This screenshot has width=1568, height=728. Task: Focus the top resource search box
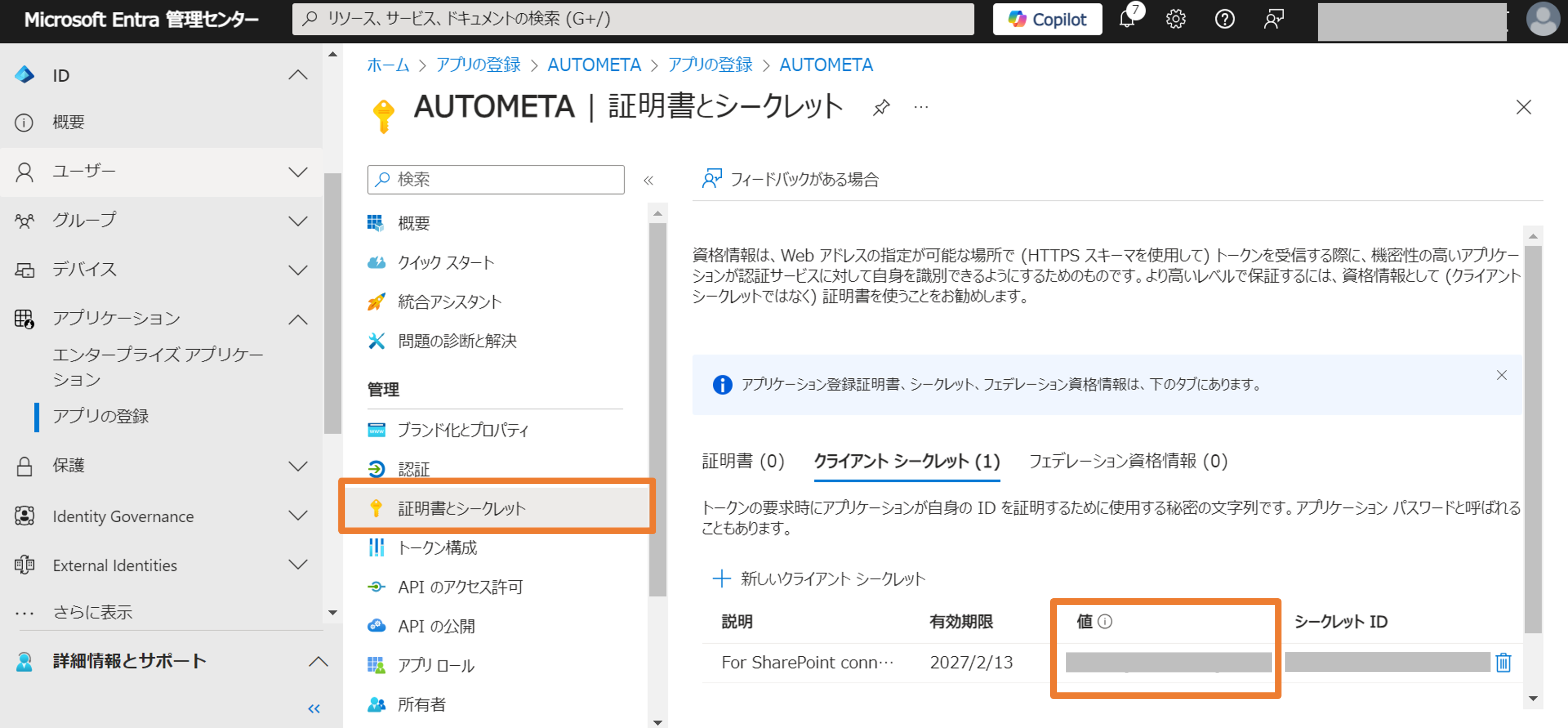click(x=632, y=19)
